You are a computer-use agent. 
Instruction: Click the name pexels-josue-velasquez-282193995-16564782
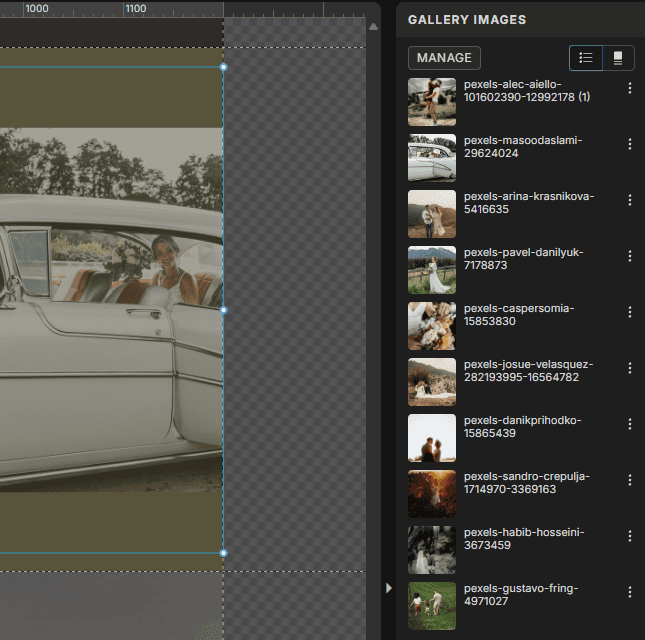coord(529,371)
